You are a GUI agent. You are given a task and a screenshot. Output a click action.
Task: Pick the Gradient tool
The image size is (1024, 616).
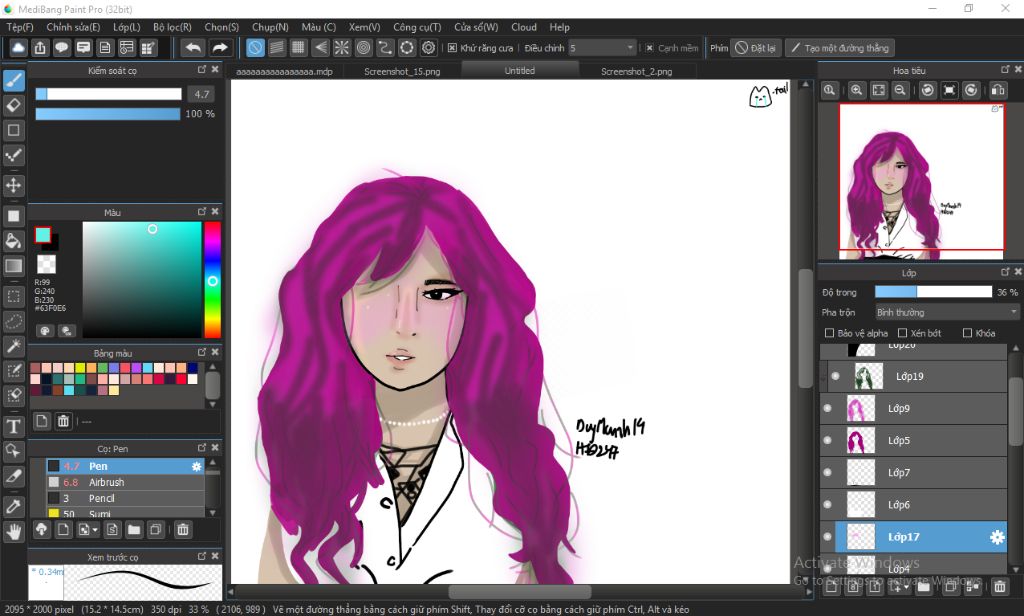(x=14, y=266)
